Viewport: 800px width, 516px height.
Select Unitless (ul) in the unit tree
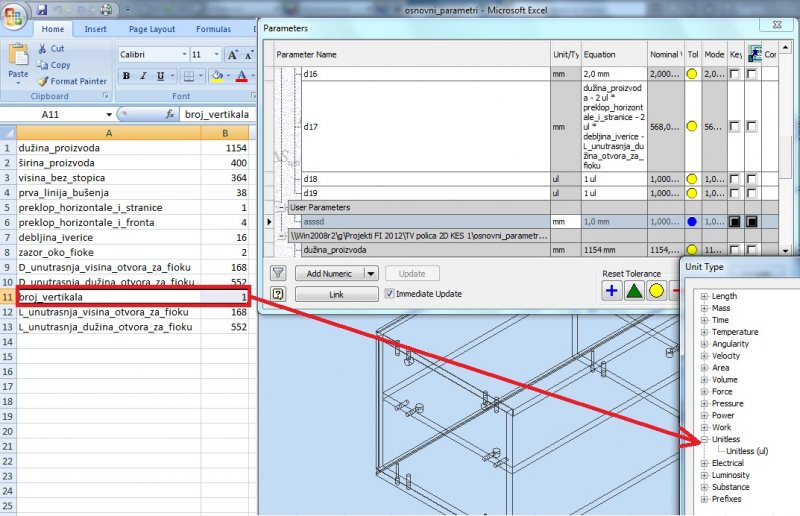point(747,451)
